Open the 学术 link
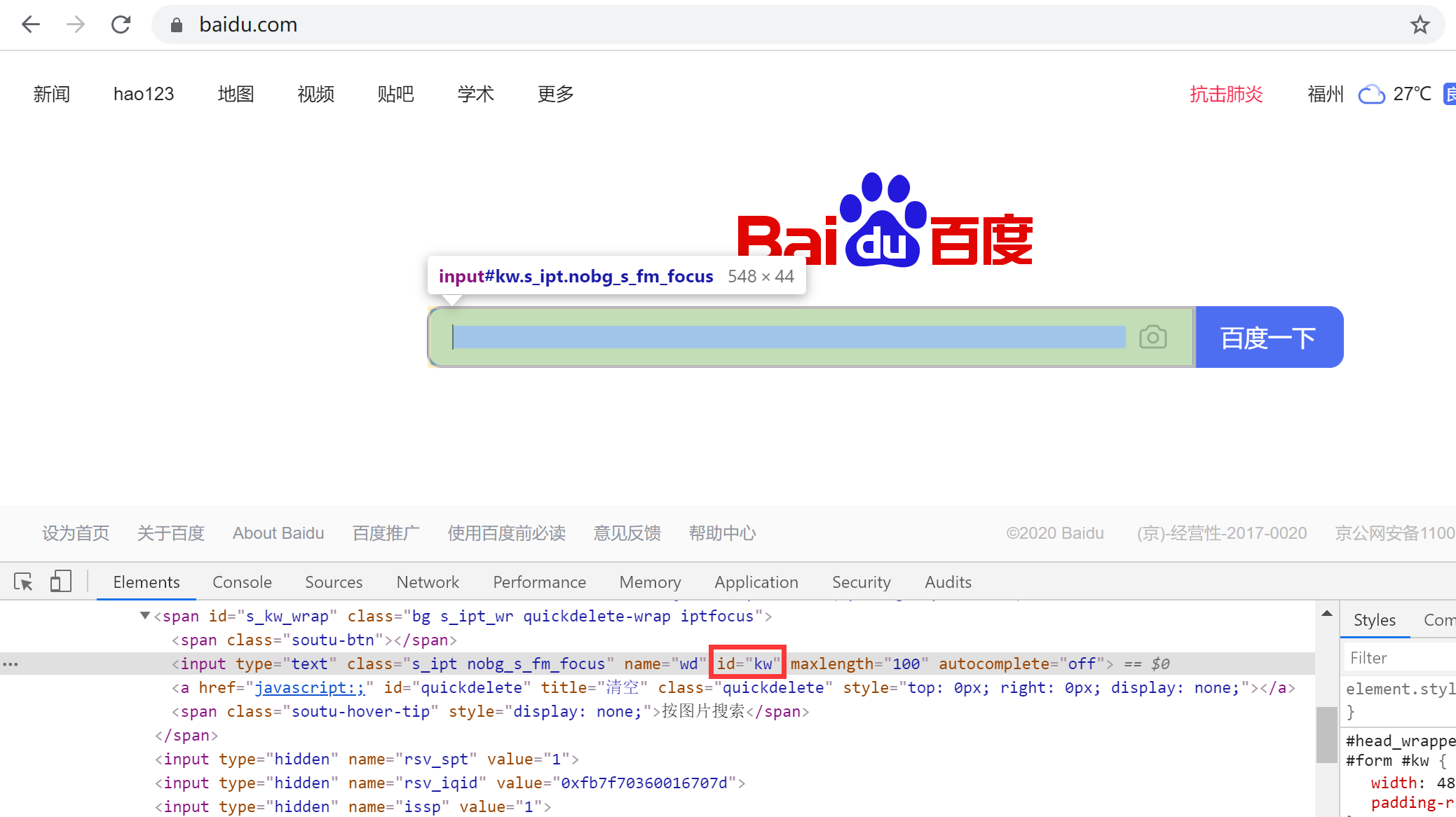 pos(476,94)
